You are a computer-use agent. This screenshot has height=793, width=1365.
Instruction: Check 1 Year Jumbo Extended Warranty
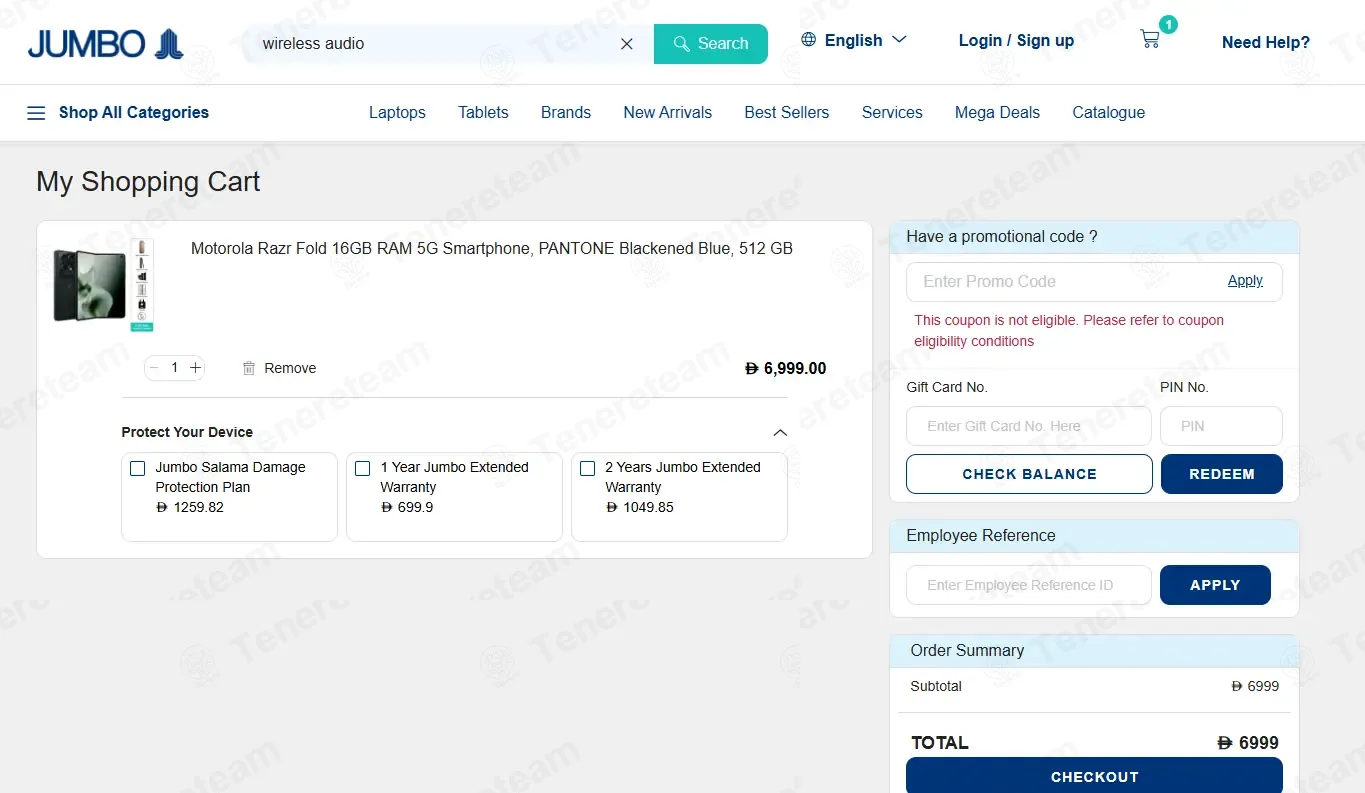tap(363, 468)
